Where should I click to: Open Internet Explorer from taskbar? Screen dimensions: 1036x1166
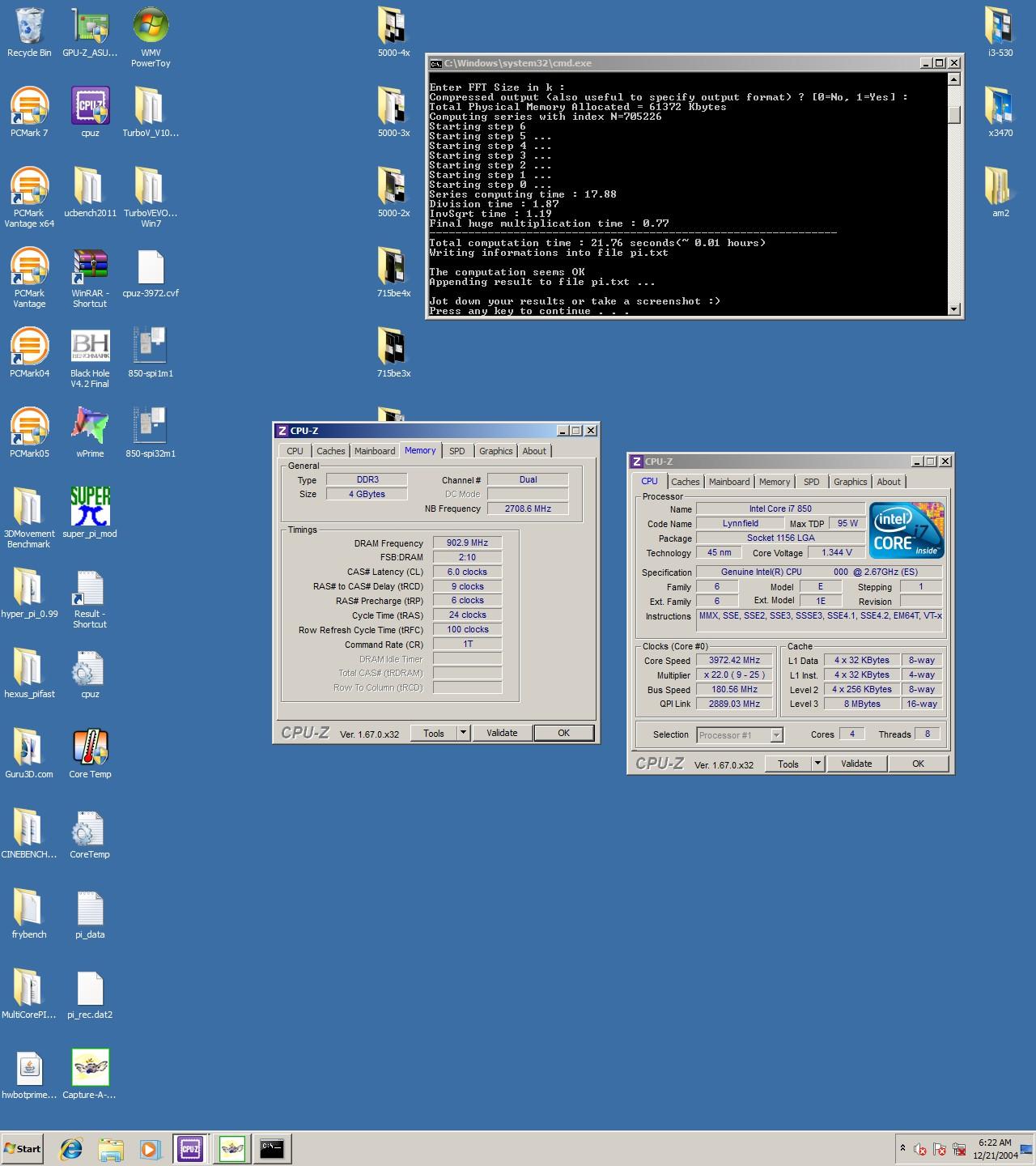(x=71, y=1148)
